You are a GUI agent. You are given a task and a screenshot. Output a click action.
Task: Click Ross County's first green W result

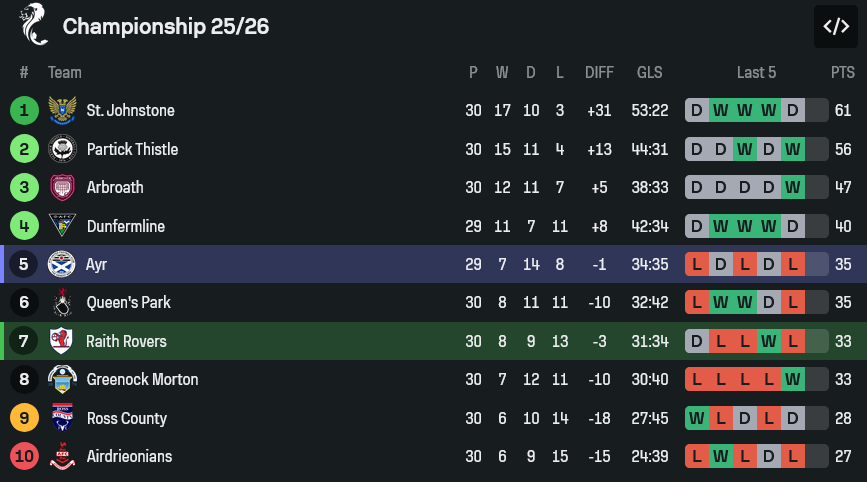point(697,418)
